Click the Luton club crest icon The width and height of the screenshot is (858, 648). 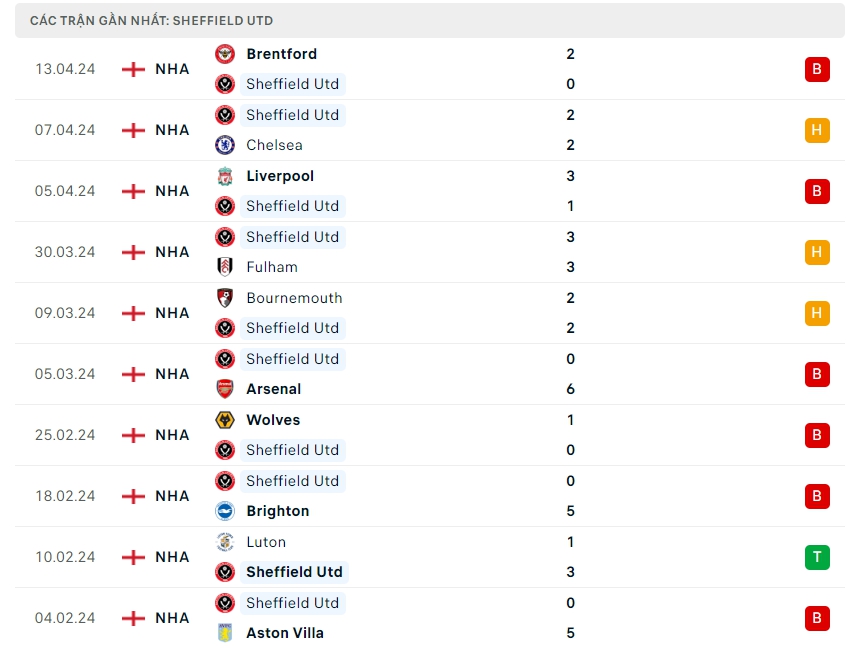225,542
